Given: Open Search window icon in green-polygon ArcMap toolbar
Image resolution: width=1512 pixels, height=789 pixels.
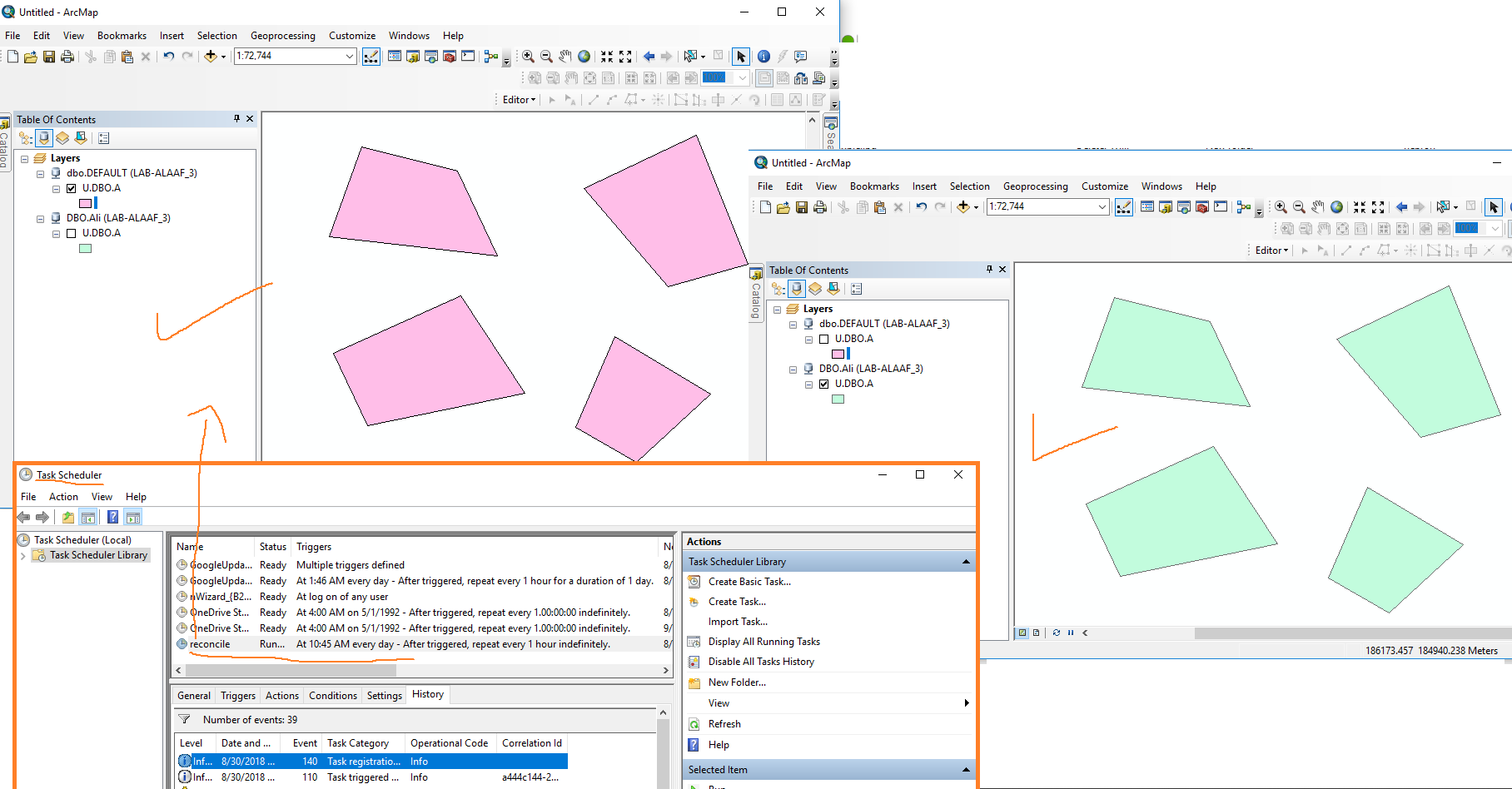Looking at the screenshot, I should (x=1184, y=207).
